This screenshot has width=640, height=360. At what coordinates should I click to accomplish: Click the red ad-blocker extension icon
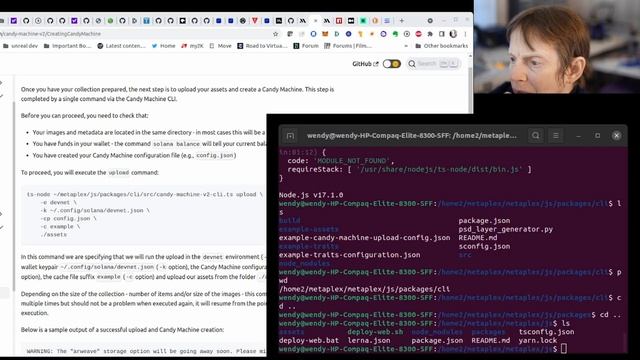418,34
